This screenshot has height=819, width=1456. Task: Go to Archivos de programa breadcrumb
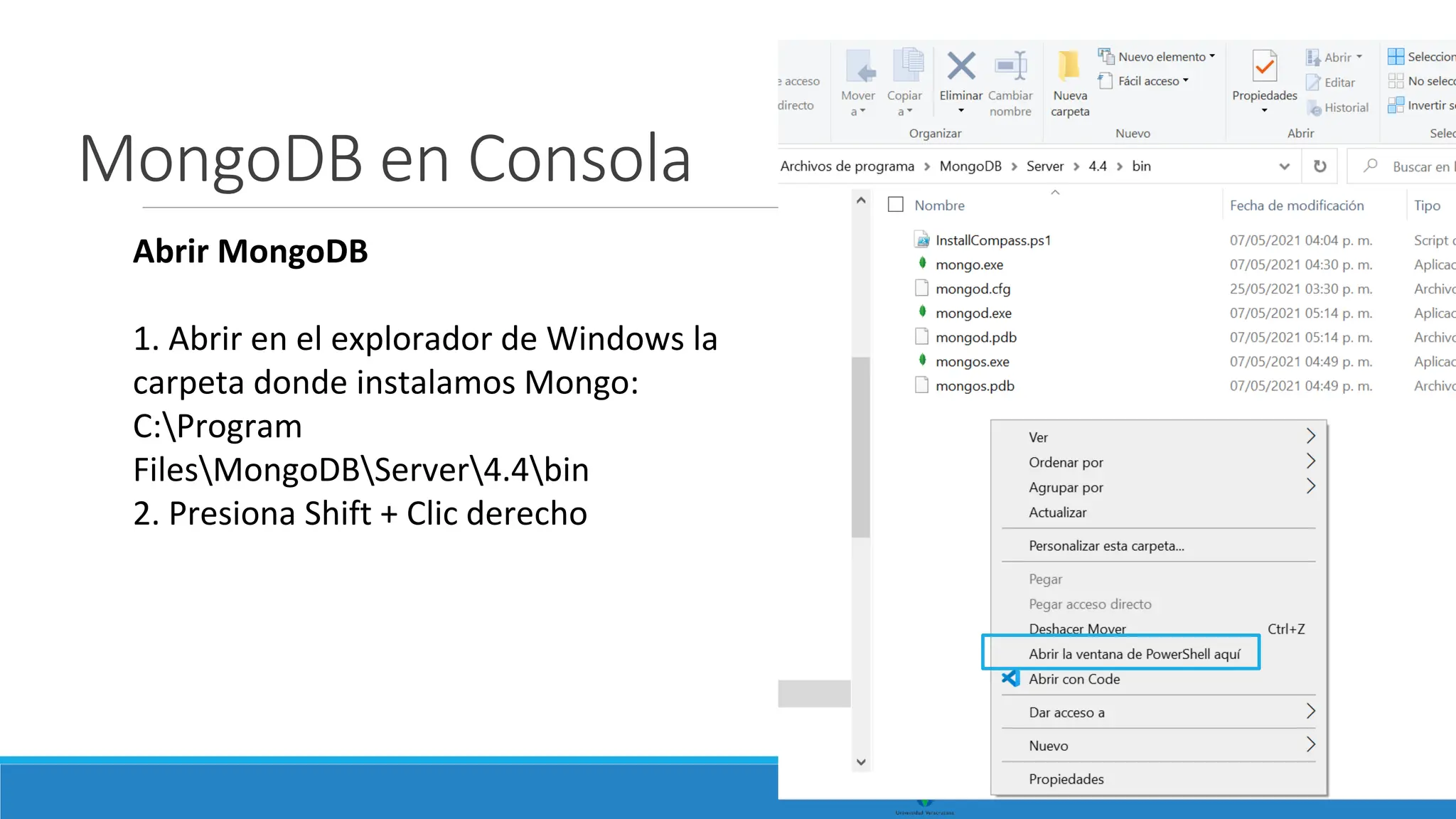847,166
